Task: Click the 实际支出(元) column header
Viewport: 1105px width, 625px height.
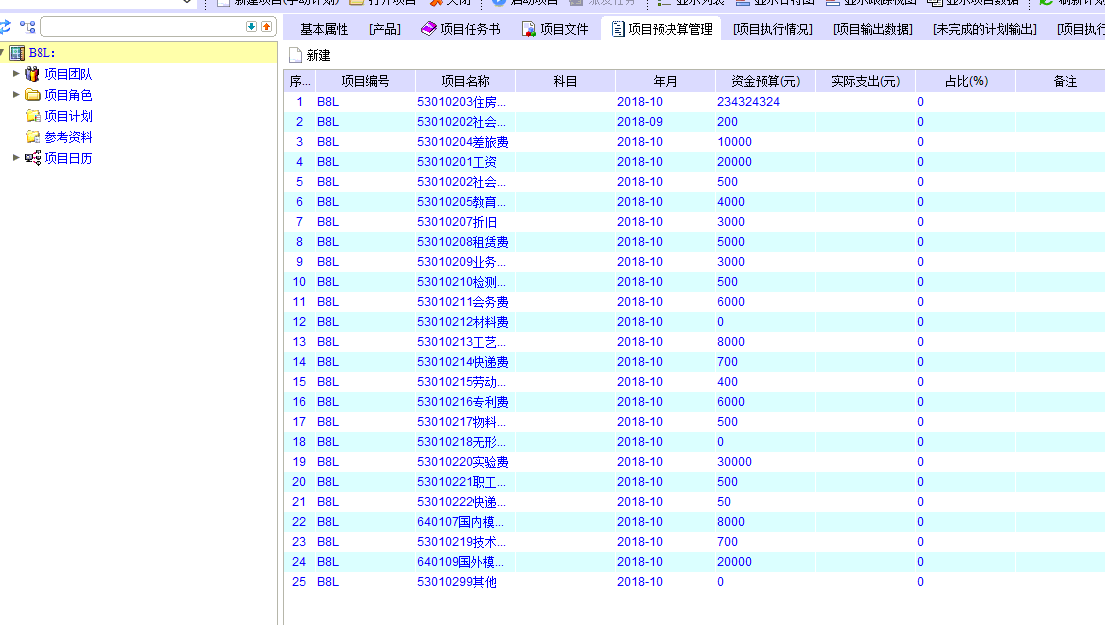Action: (x=865, y=82)
